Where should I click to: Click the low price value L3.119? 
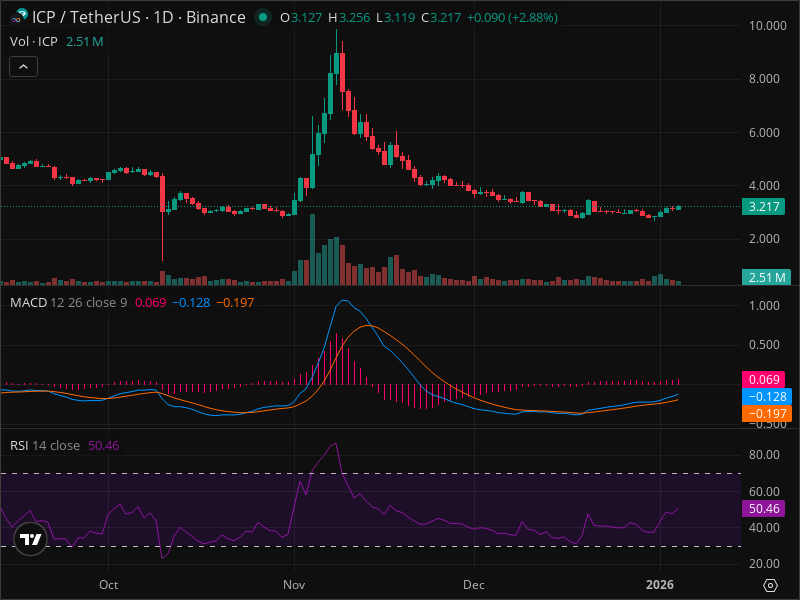click(395, 18)
